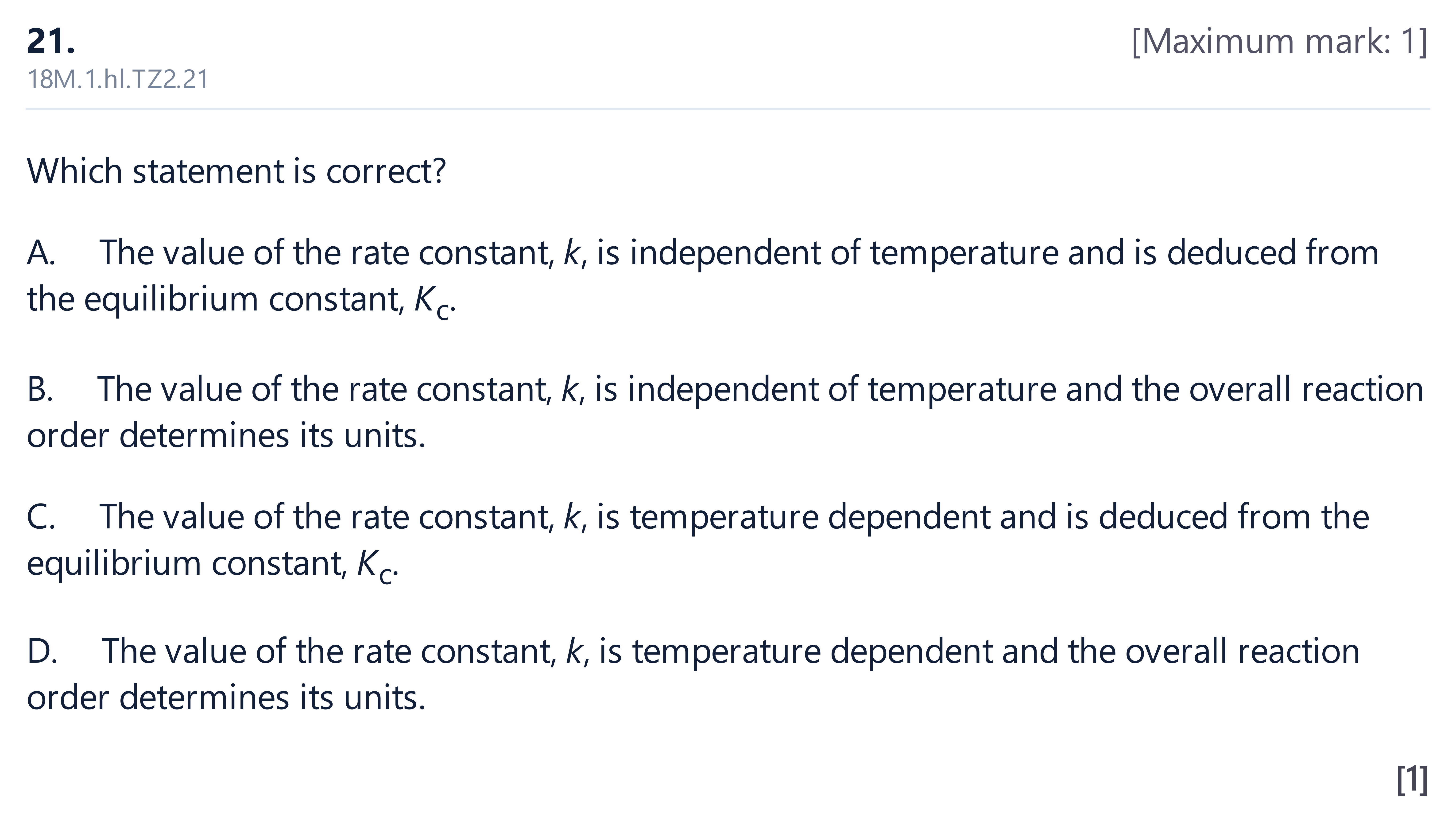Click the question number 21 heading
1456x822 pixels.
coord(51,41)
